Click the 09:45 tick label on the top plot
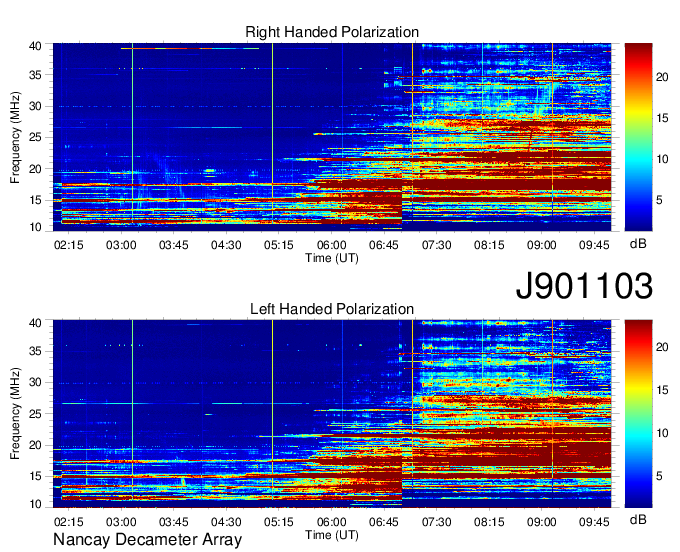Screen dimensions: 680x552 point(594,245)
